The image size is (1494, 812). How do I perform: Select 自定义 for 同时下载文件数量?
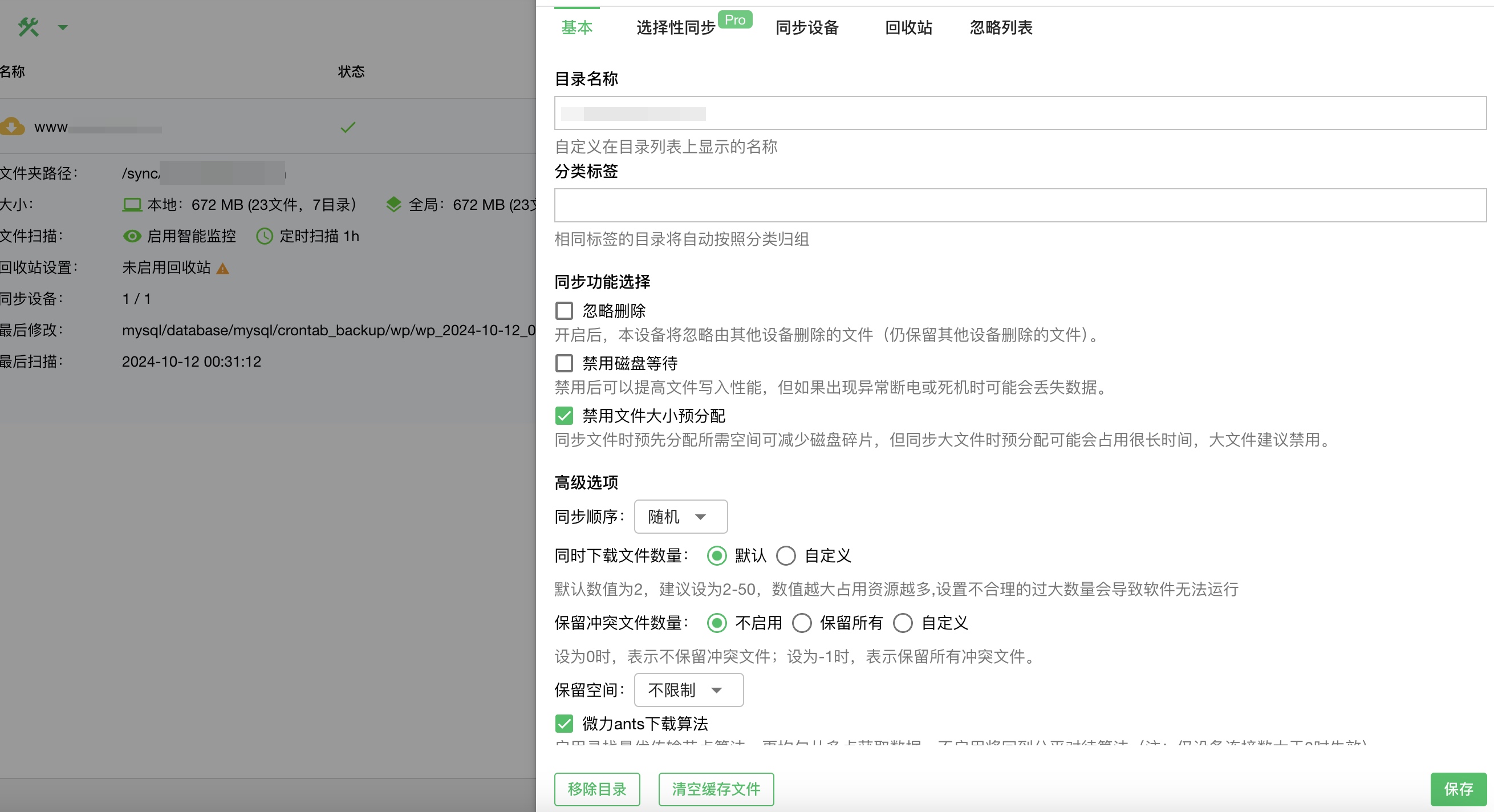point(786,555)
